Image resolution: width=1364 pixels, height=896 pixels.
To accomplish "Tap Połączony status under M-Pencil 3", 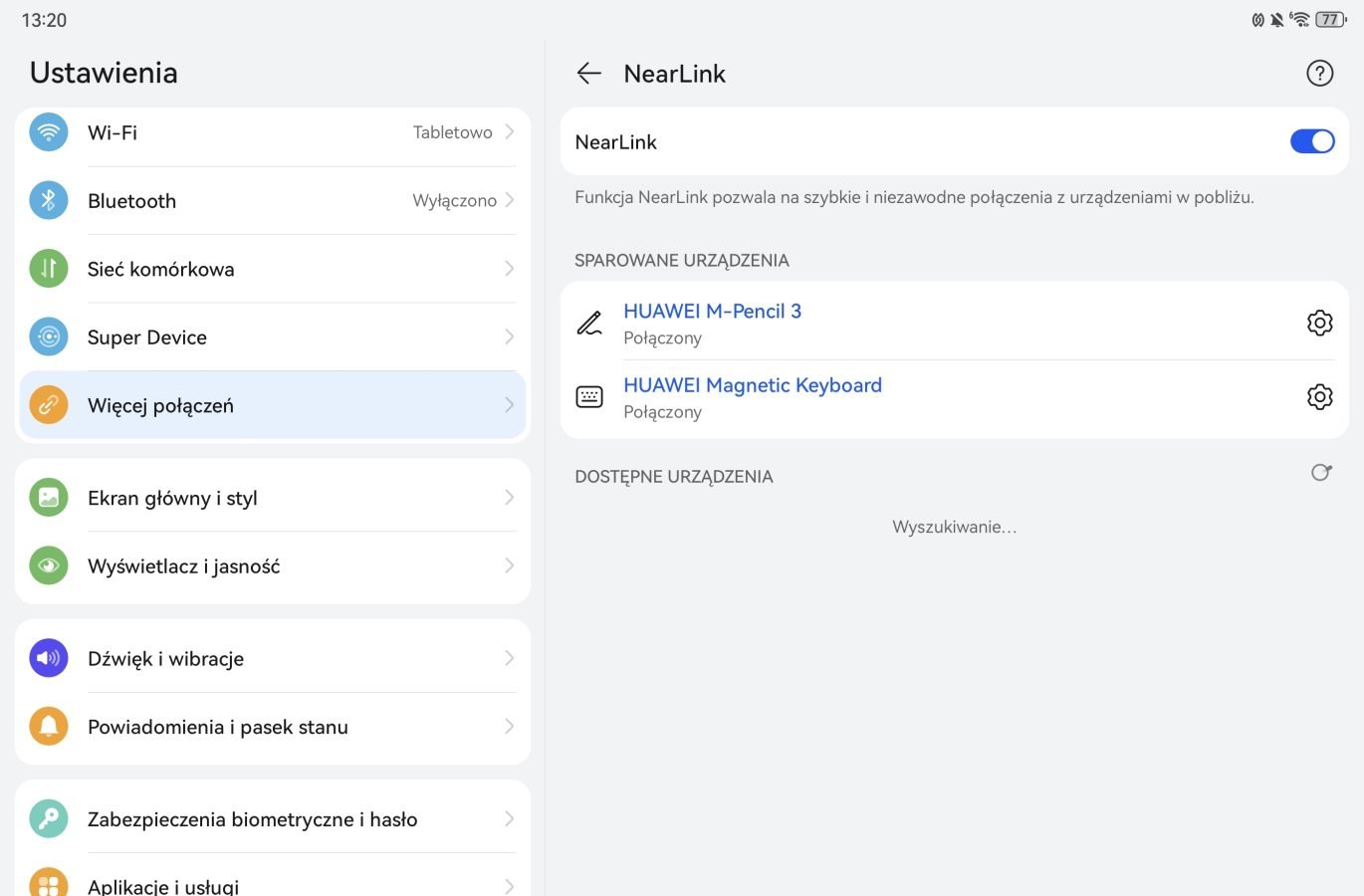I will click(662, 338).
